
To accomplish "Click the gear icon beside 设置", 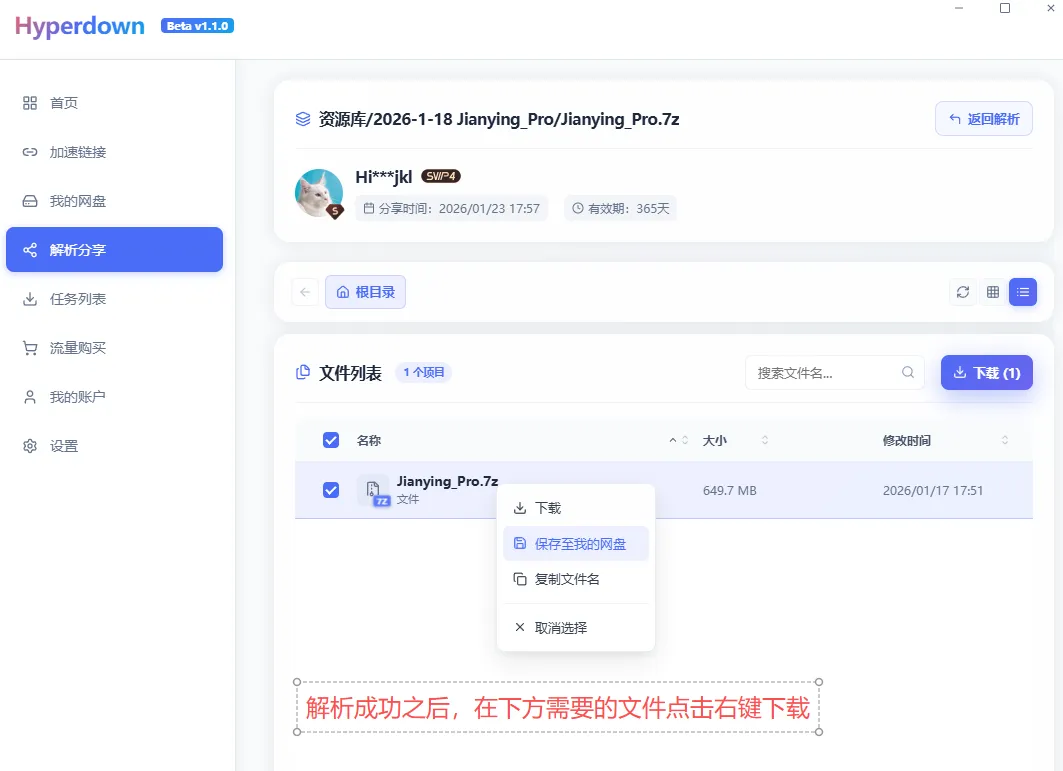I will pyautogui.click(x=30, y=446).
